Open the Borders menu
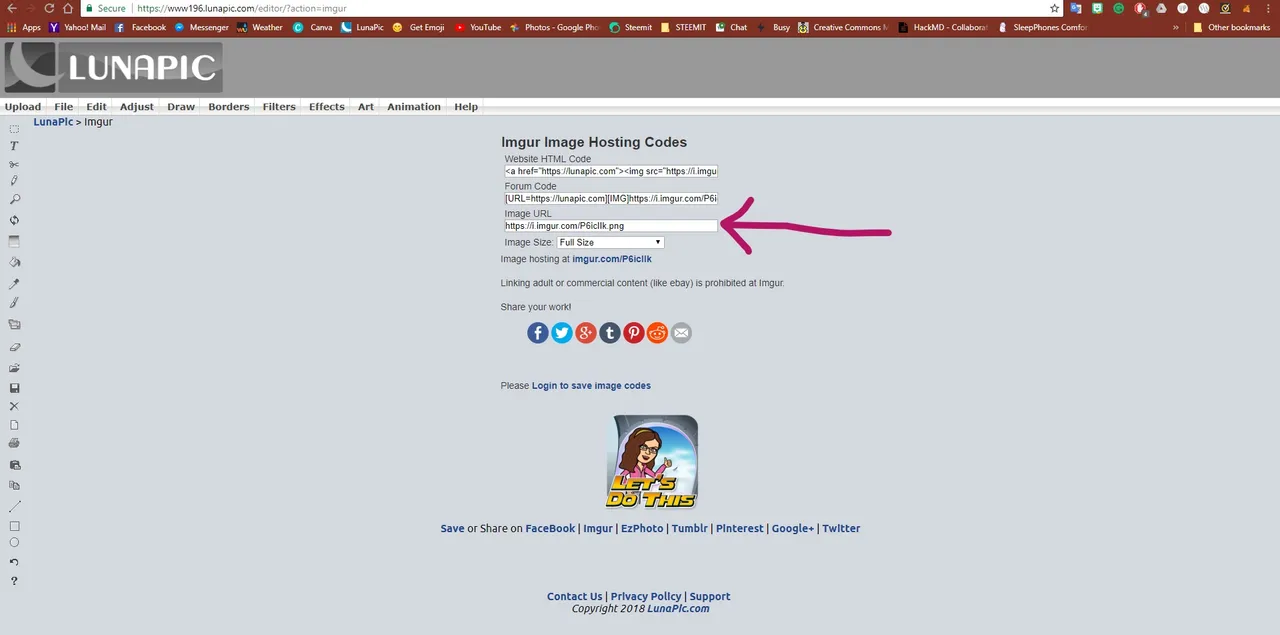 click(x=229, y=107)
